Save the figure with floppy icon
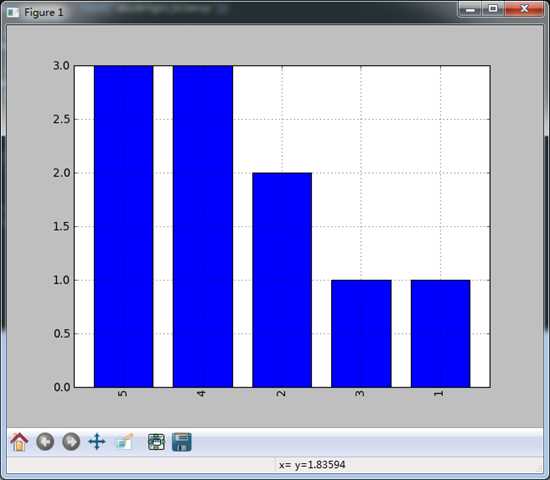 [182, 442]
